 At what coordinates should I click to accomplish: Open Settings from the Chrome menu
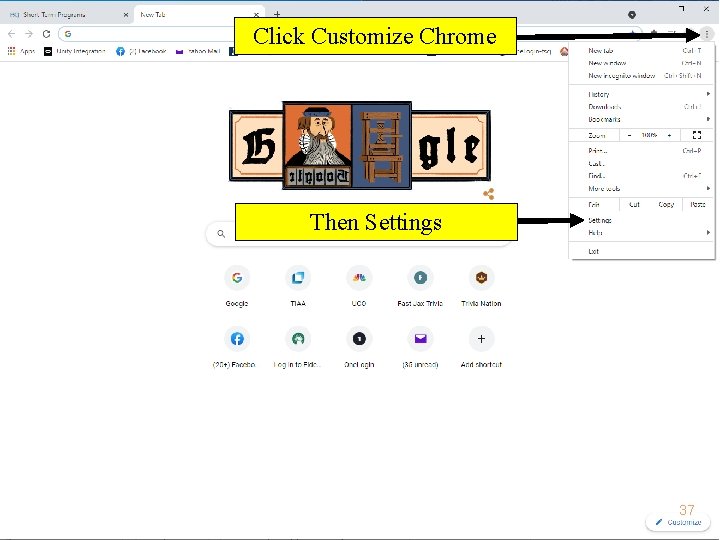pos(642,220)
